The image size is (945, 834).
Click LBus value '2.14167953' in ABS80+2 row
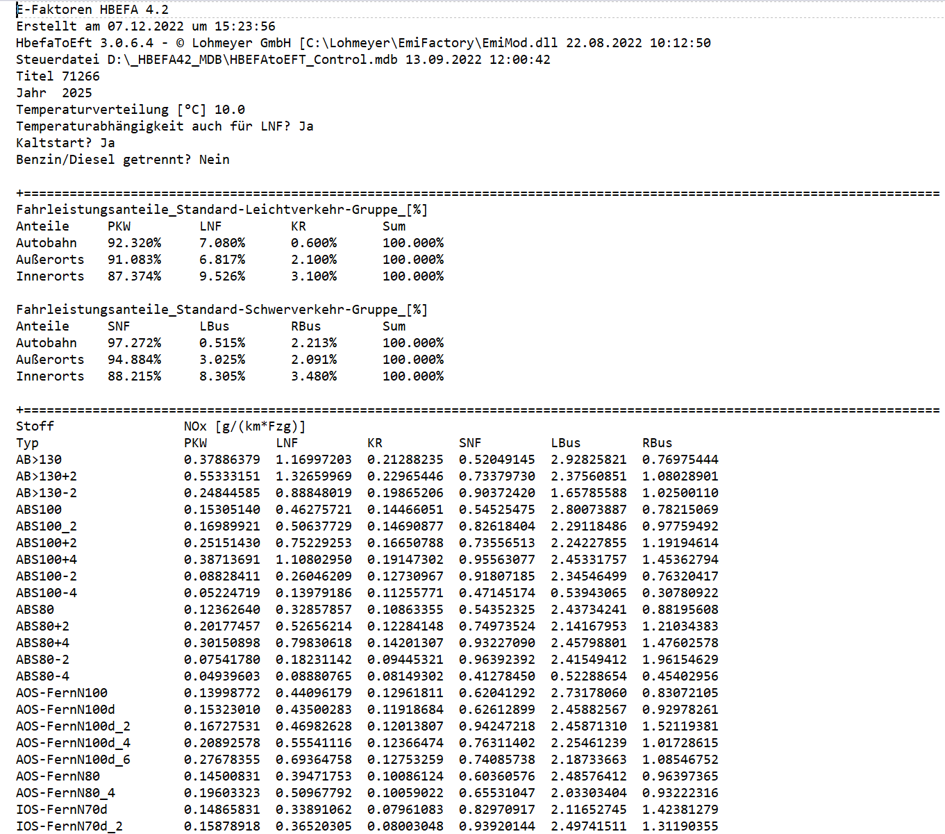[588, 627]
